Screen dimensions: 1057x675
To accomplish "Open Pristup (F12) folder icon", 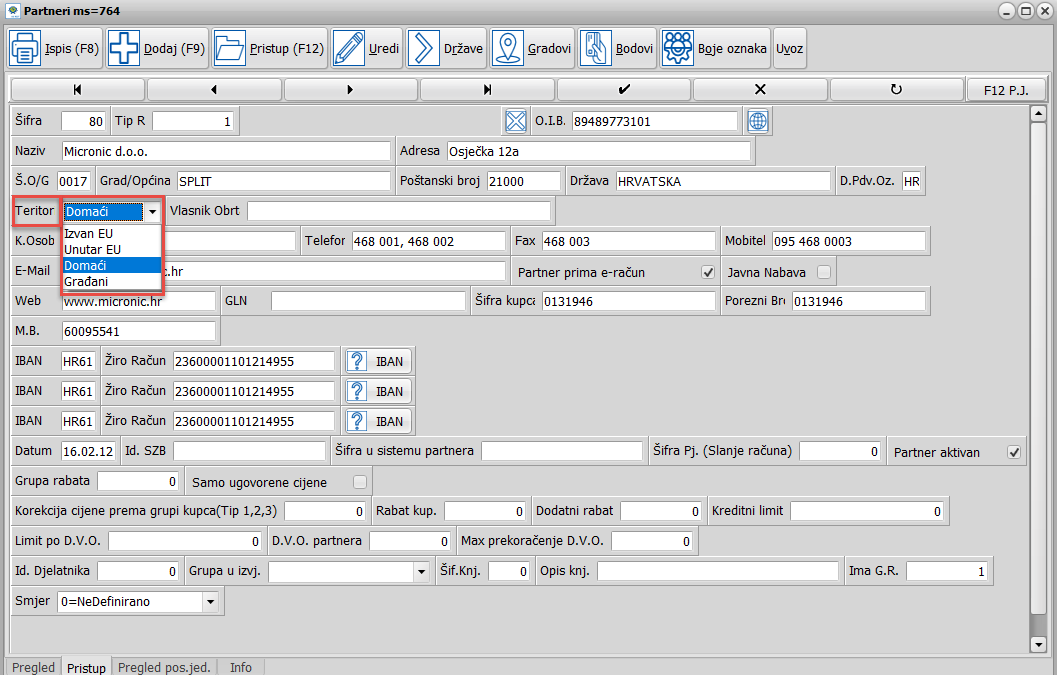I will coord(230,48).
